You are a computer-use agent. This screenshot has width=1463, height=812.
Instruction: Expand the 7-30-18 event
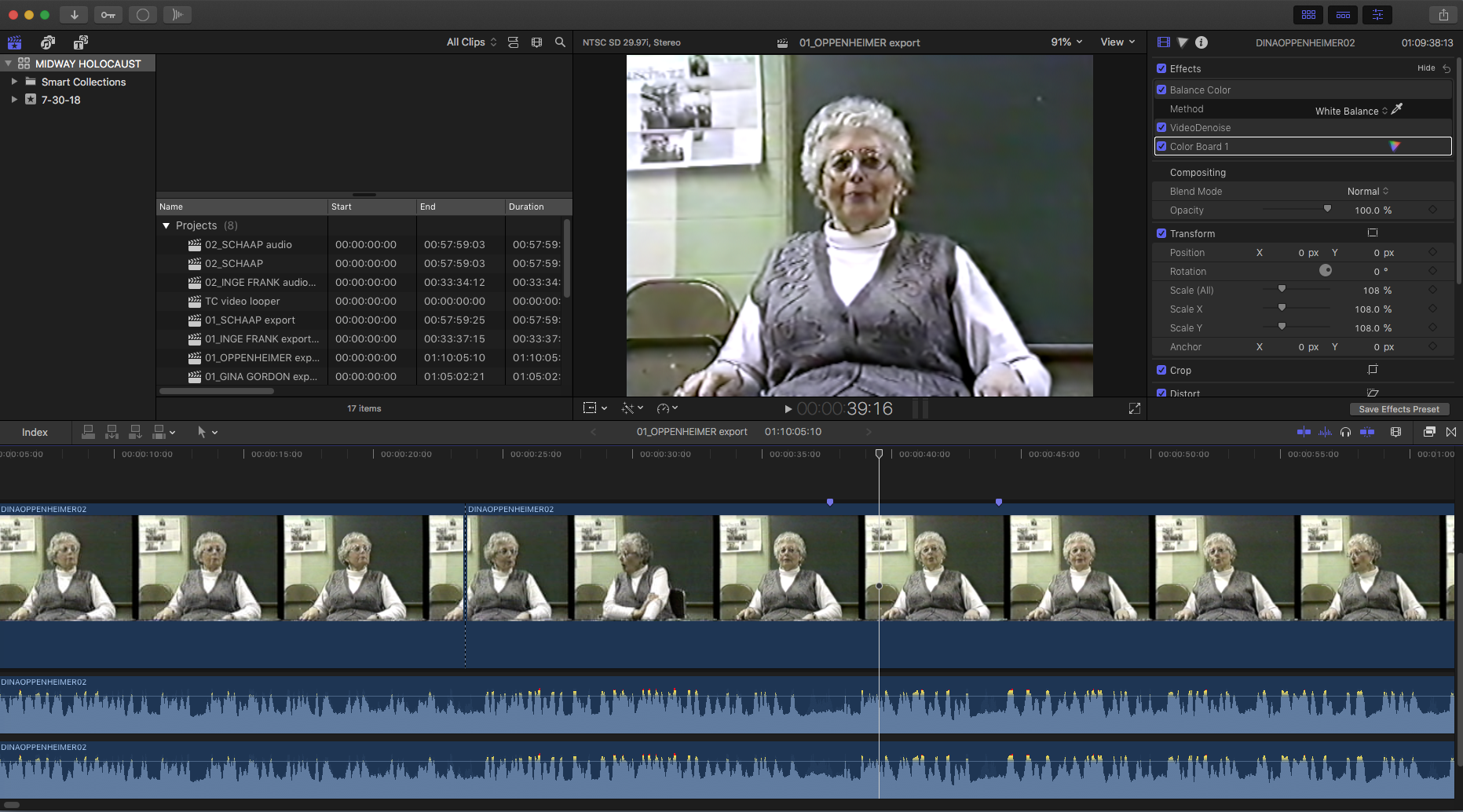tap(14, 100)
